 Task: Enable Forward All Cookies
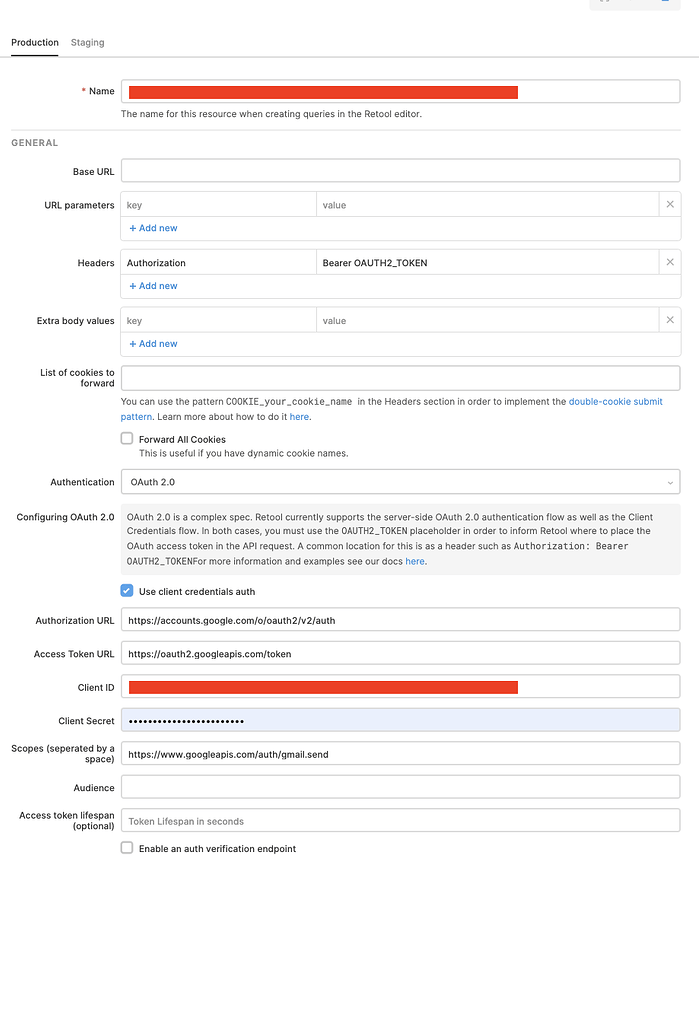pyautogui.click(x=127, y=438)
